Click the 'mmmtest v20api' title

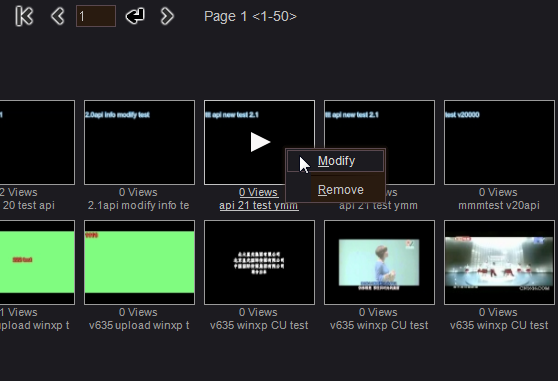point(499,206)
